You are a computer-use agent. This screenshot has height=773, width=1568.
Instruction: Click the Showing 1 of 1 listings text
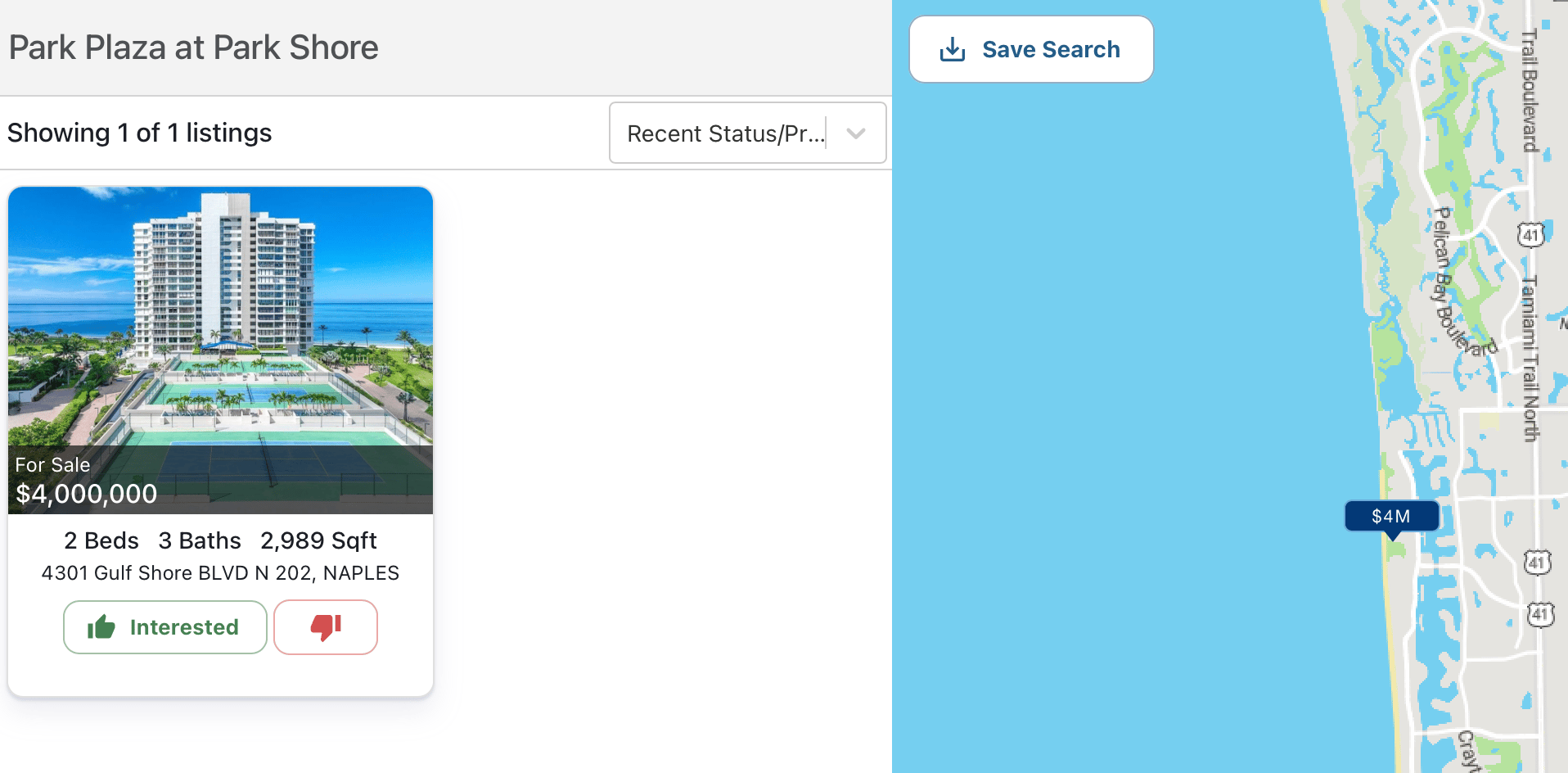(140, 133)
